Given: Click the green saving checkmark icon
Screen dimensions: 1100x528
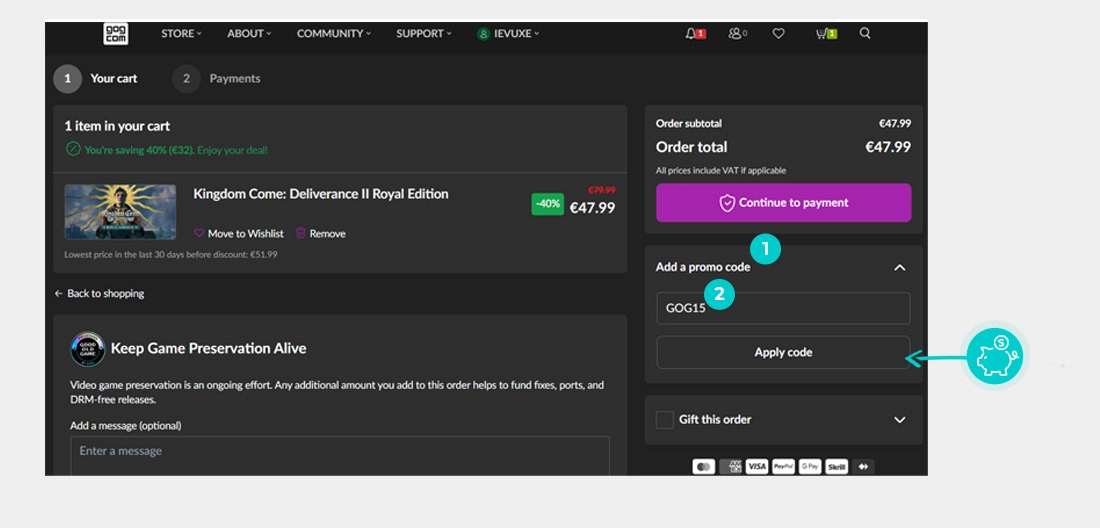Looking at the screenshot, I should [72, 149].
